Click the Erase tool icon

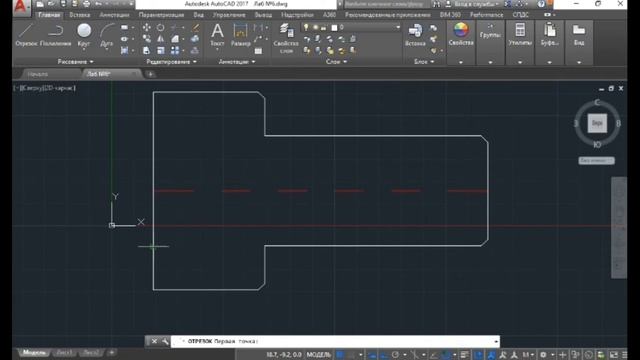tap(196, 27)
